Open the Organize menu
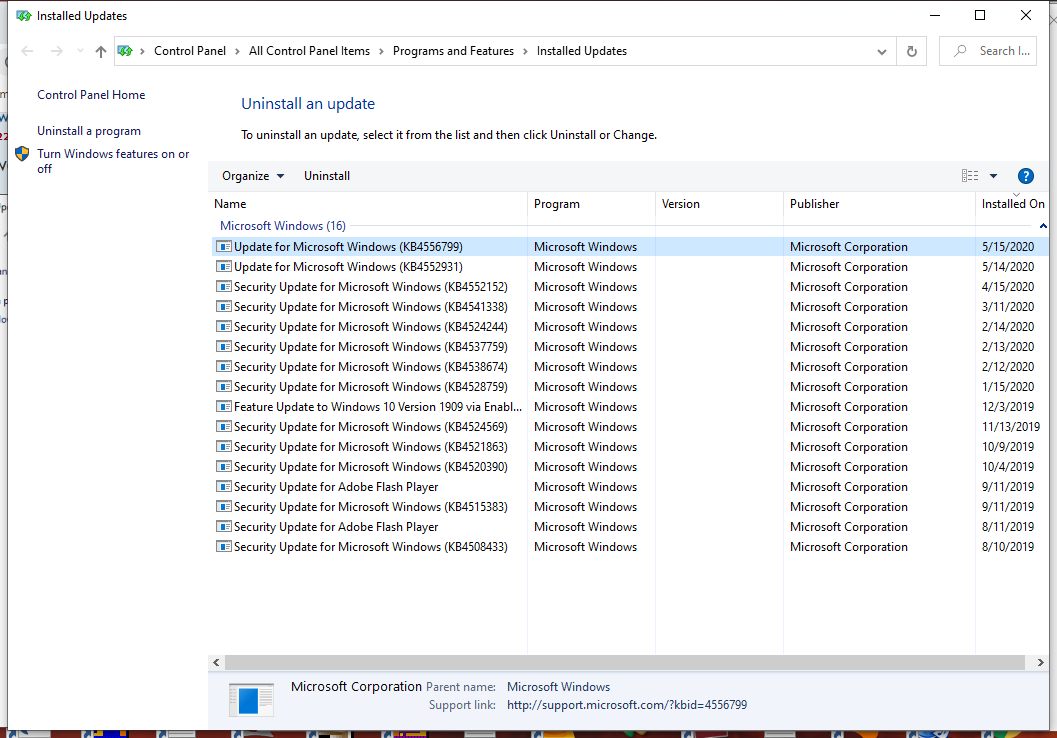Screen dimensions: 1057x738 point(253,176)
